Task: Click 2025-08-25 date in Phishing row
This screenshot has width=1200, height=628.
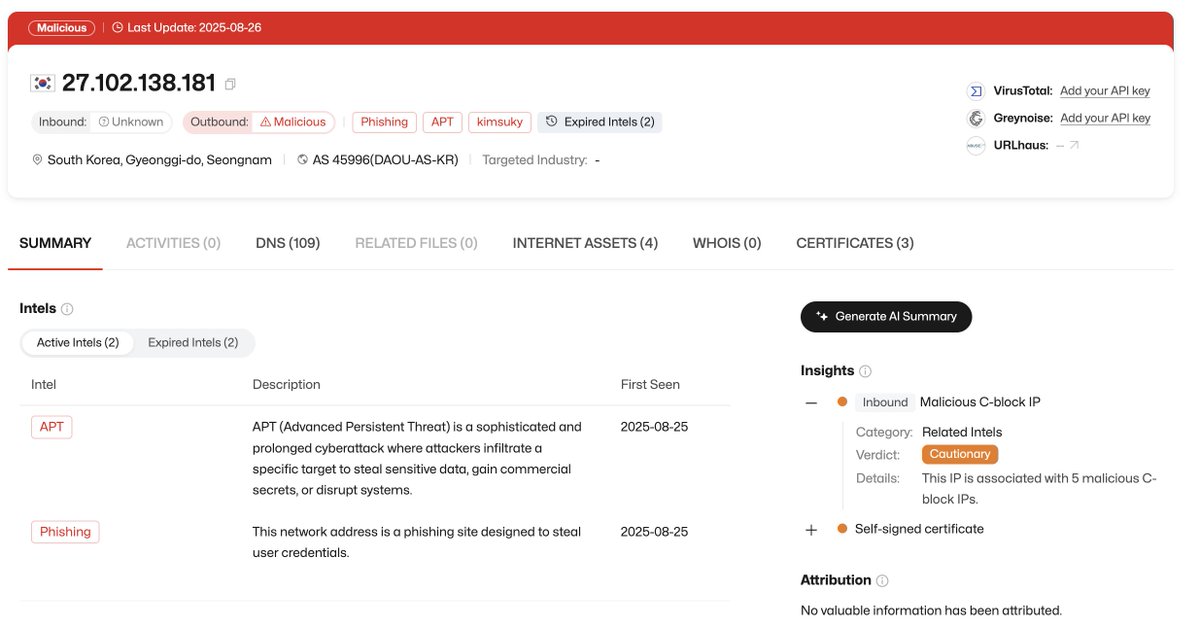Action: click(654, 532)
